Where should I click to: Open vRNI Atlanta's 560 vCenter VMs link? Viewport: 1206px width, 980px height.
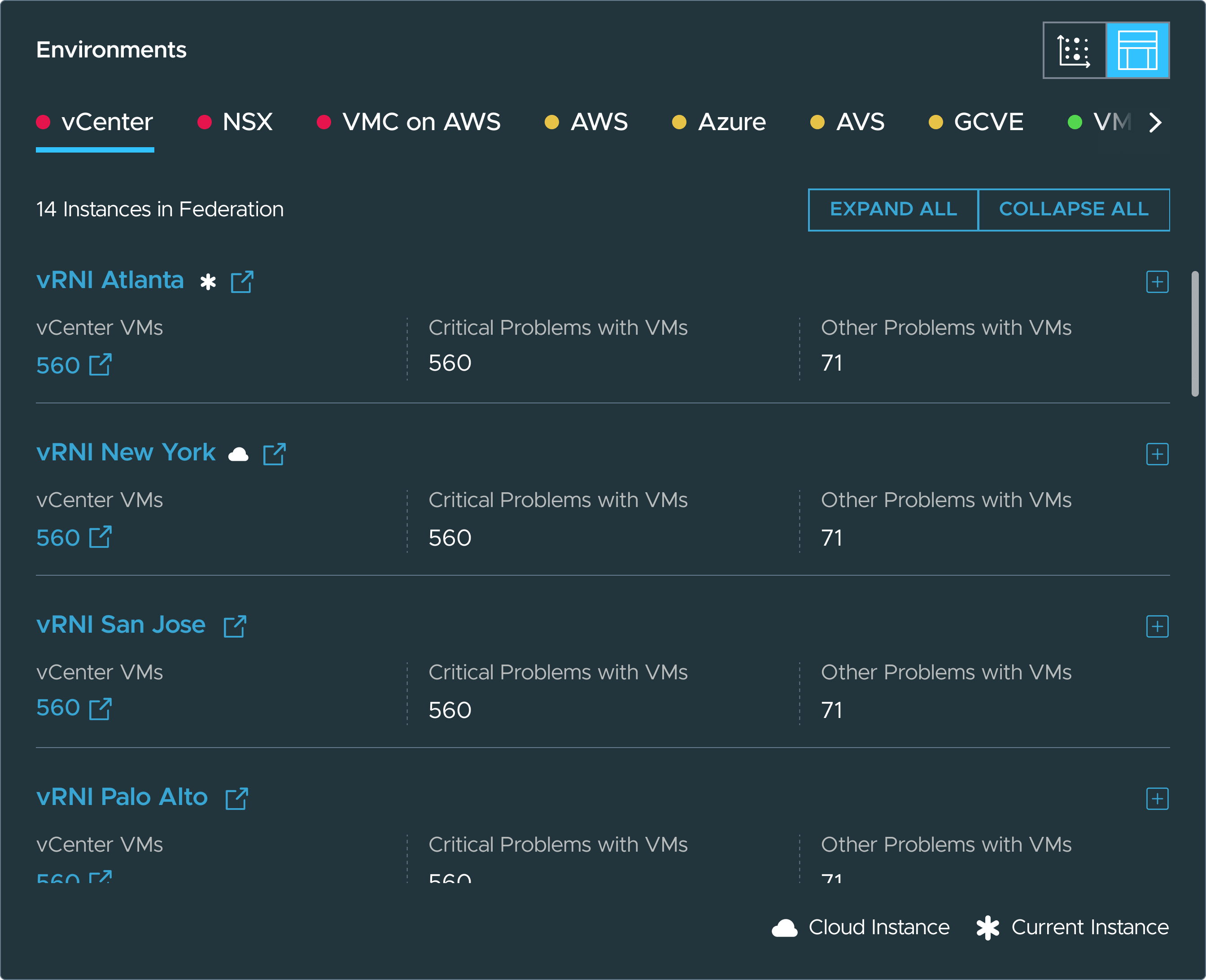tap(74, 365)
